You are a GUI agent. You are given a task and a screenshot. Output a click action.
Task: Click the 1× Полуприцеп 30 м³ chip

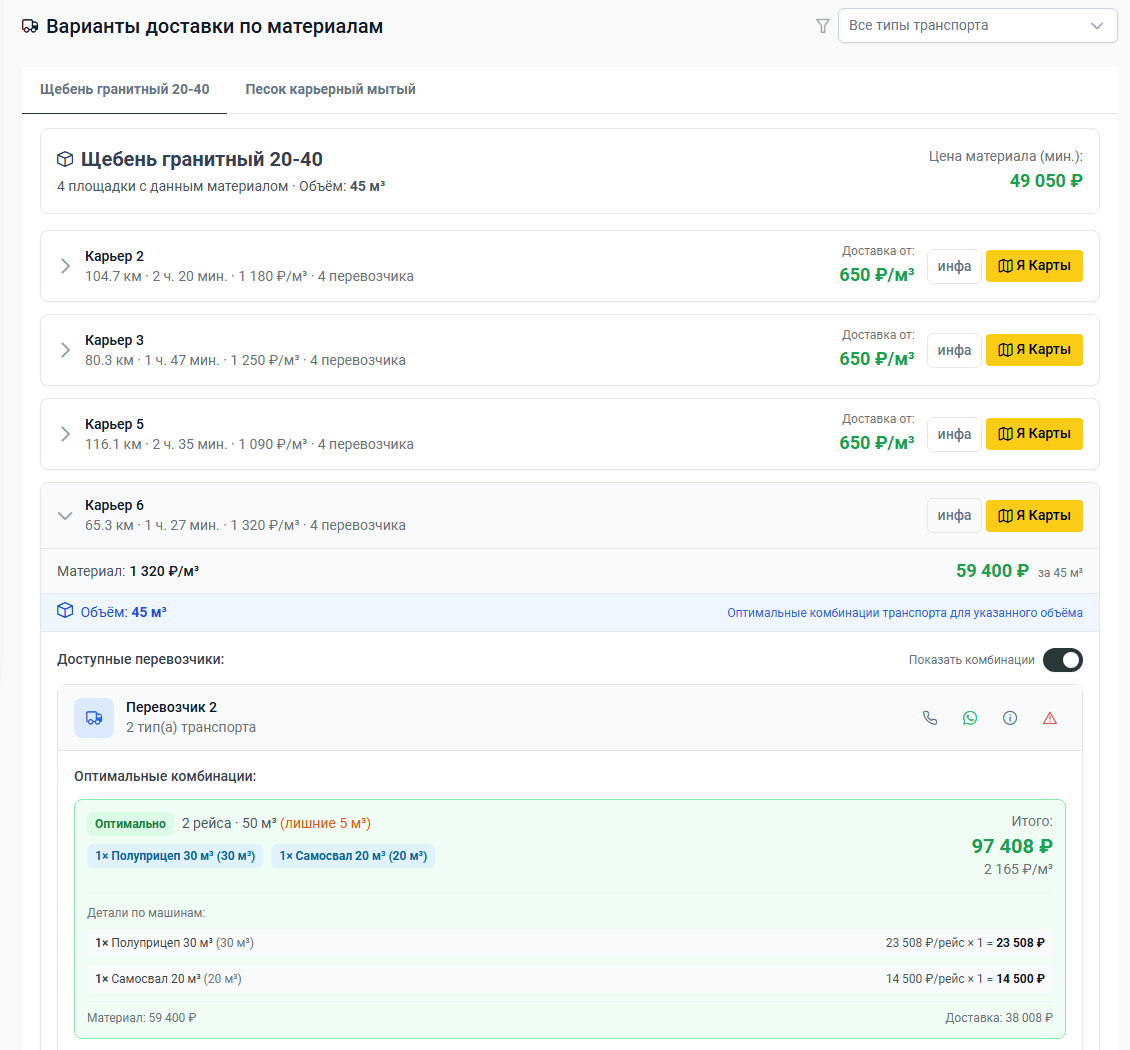click(x=175, y=856)
